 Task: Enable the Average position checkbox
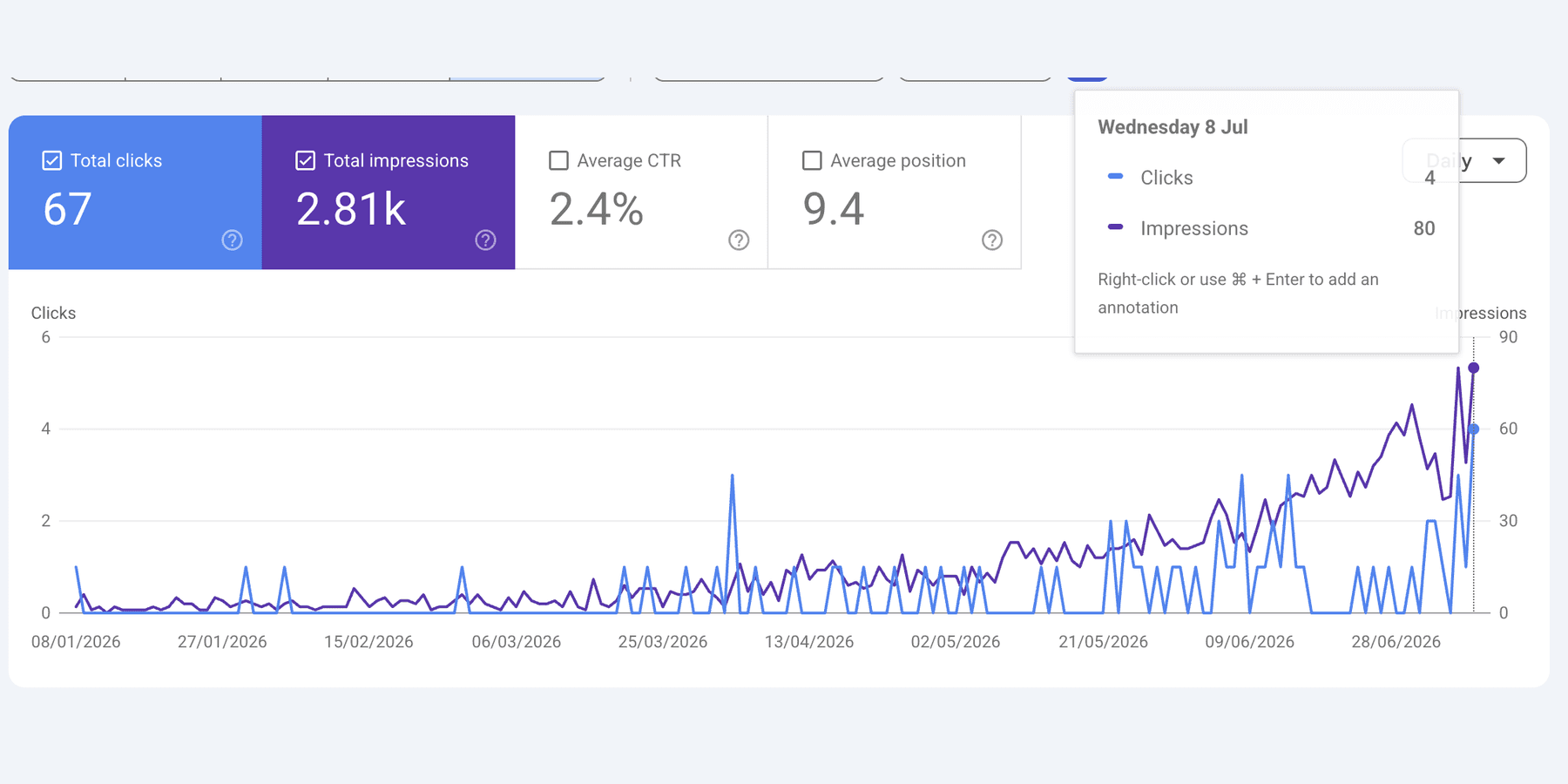point(812,160)
